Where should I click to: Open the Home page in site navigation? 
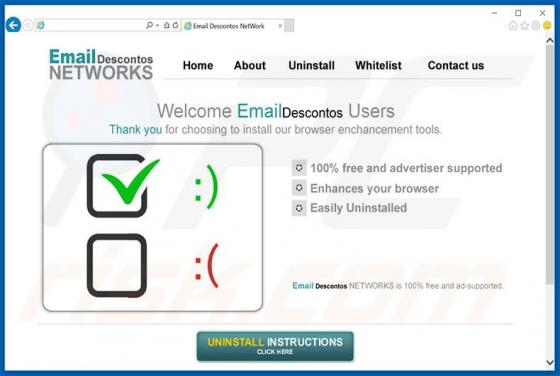198,65
